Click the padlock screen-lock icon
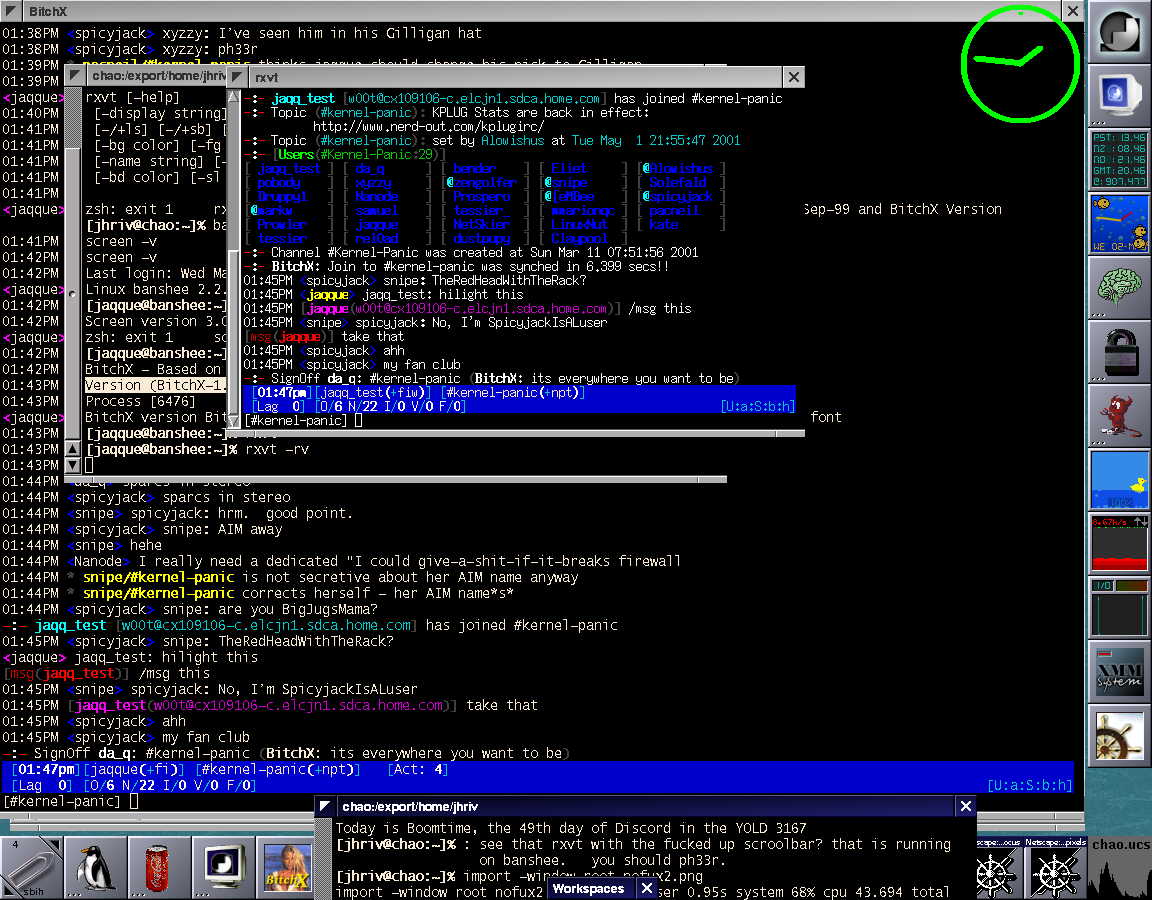The height and width of the screenshot is (900, 1152). point(1119,351)
